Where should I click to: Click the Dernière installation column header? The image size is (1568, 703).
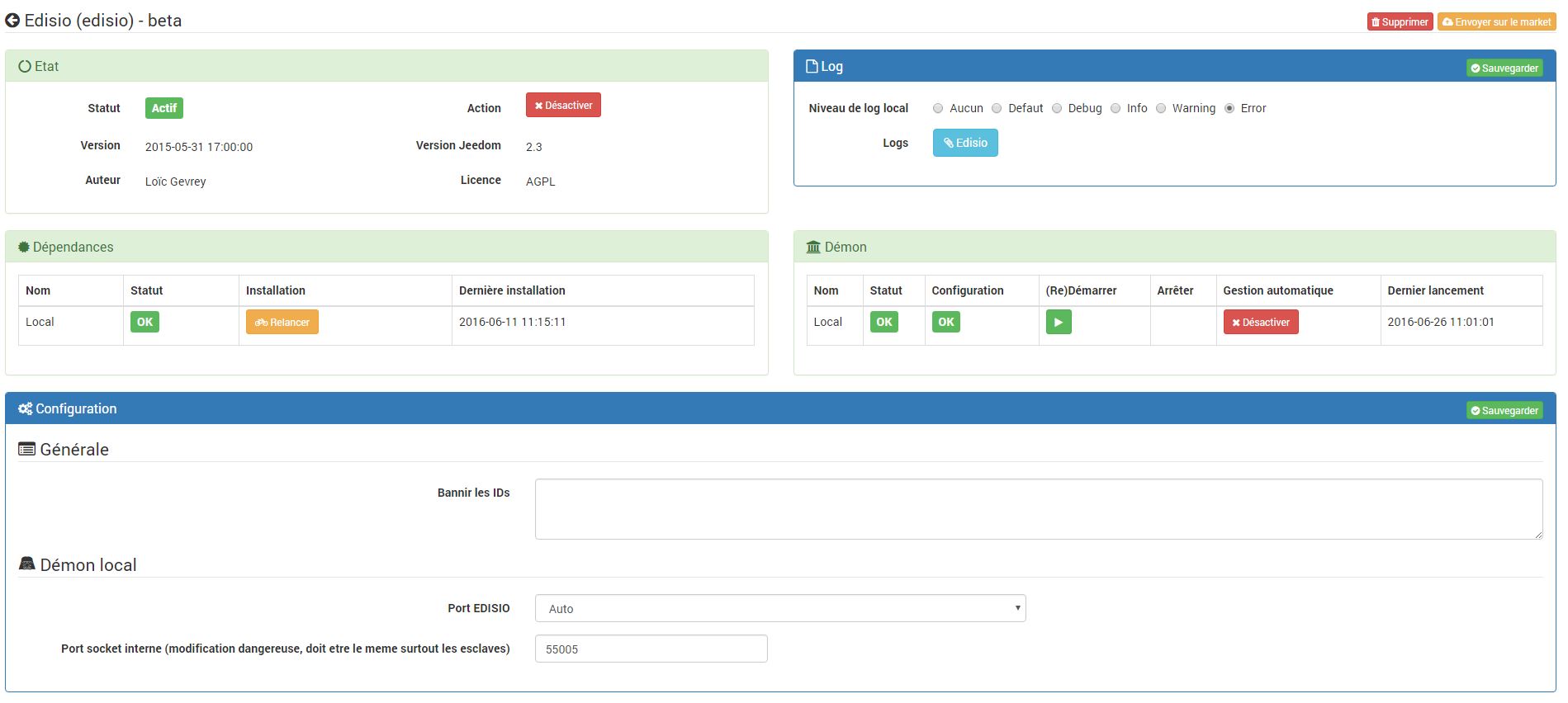(512, 290)
